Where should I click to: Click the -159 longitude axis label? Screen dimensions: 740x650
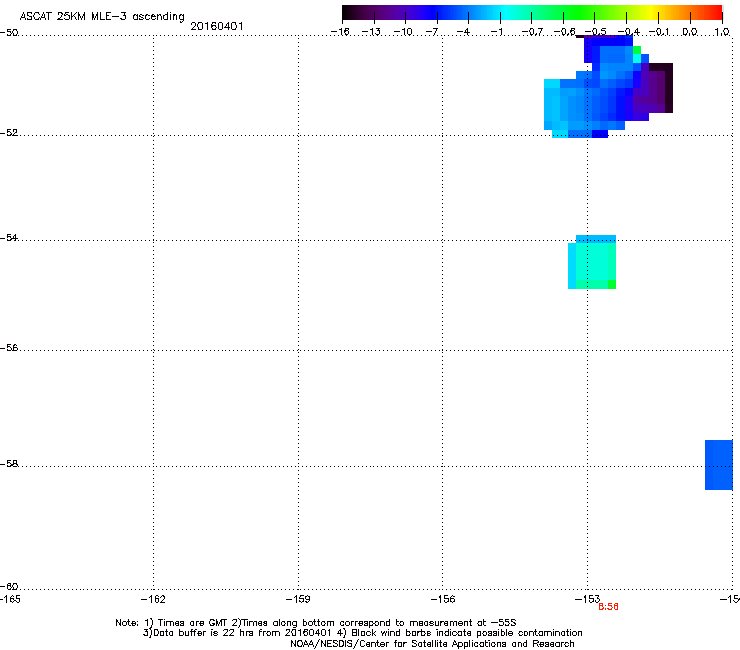(x=298, y=599)
